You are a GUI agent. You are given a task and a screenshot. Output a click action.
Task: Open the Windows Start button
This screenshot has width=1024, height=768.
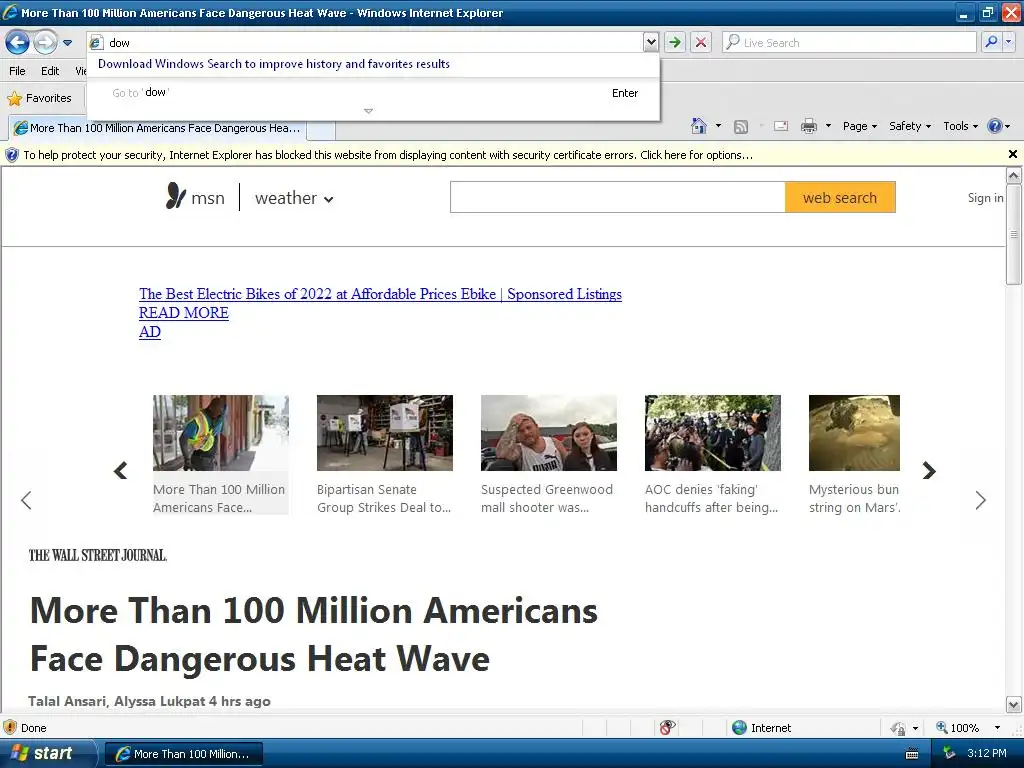(47, 753)
